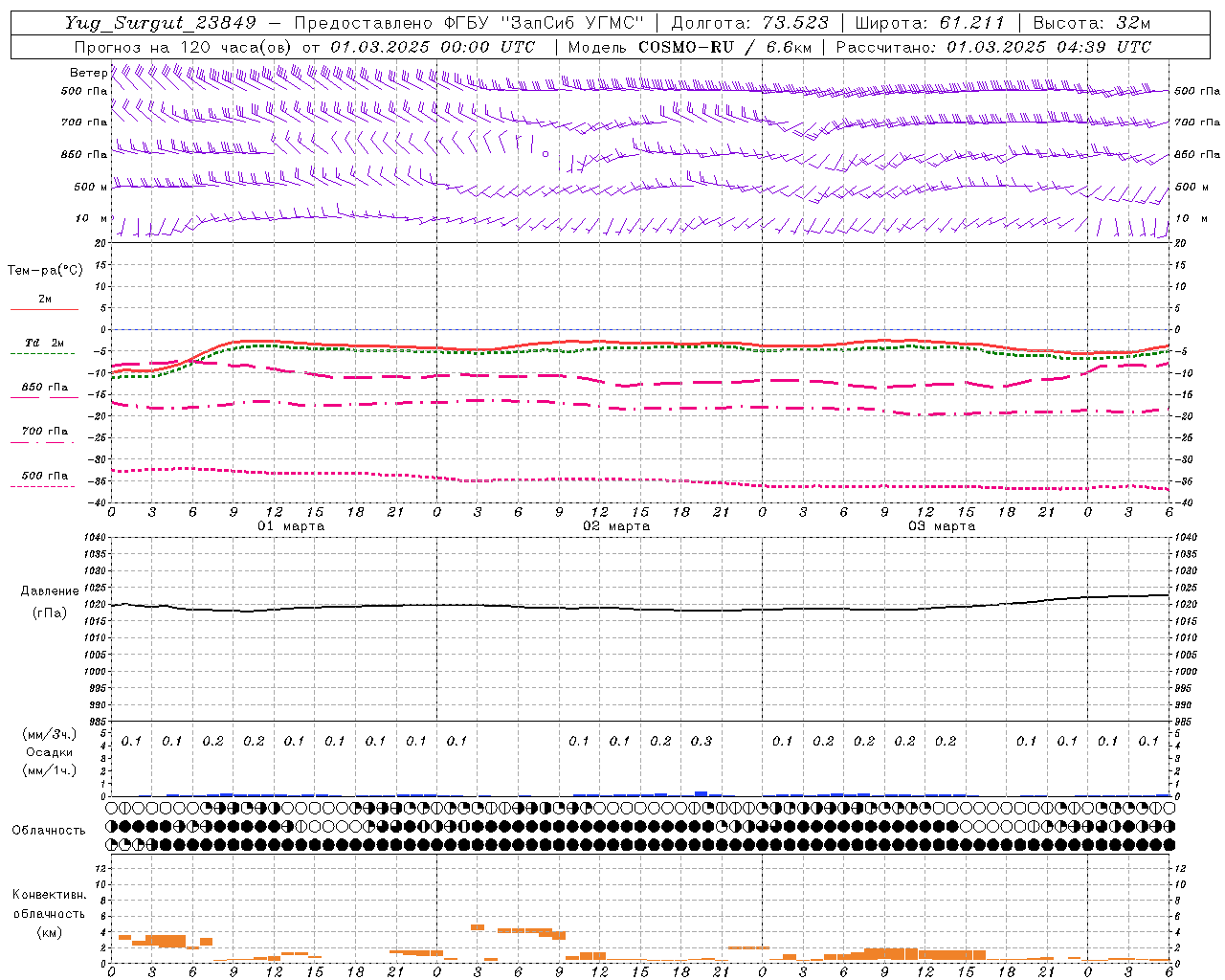
Task: Click the Yug_Surgut_23849 station title
Action: pos(161,23)
